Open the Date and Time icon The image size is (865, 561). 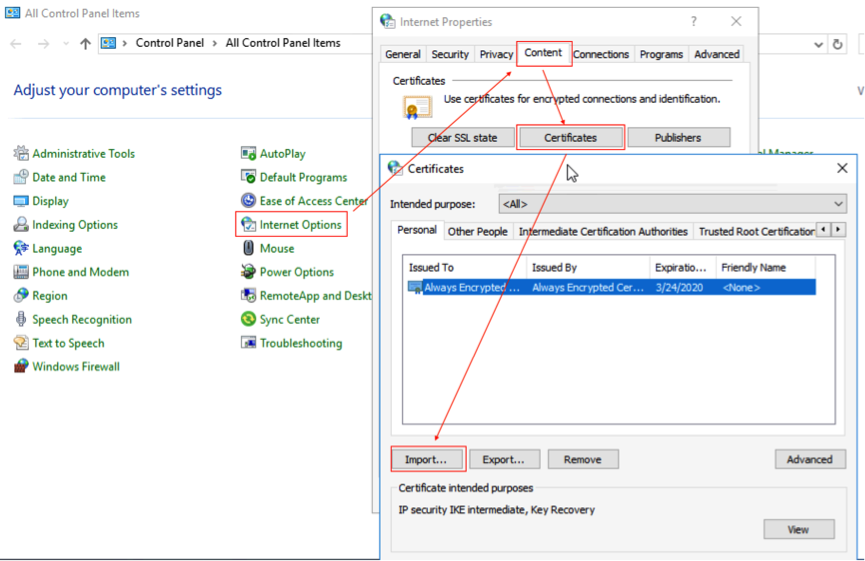(x=21, y=177)
